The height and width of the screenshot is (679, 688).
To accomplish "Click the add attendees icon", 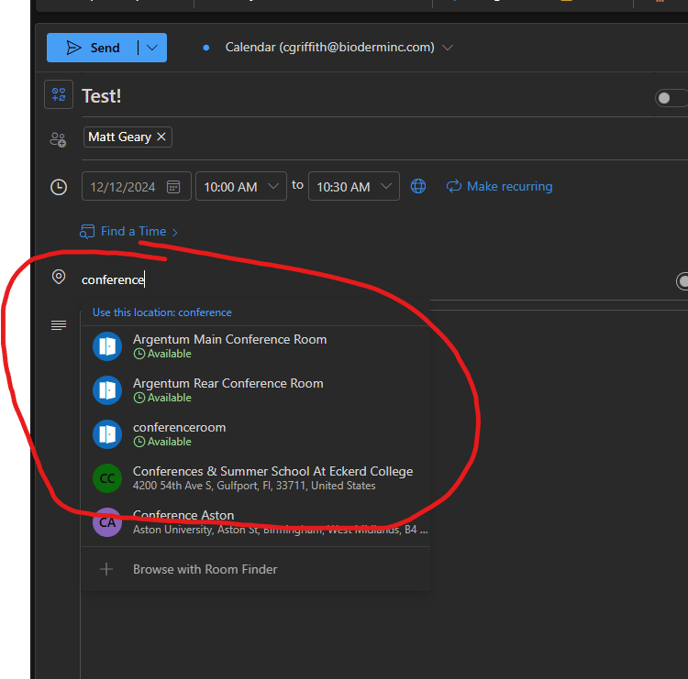I will (58, 140).
